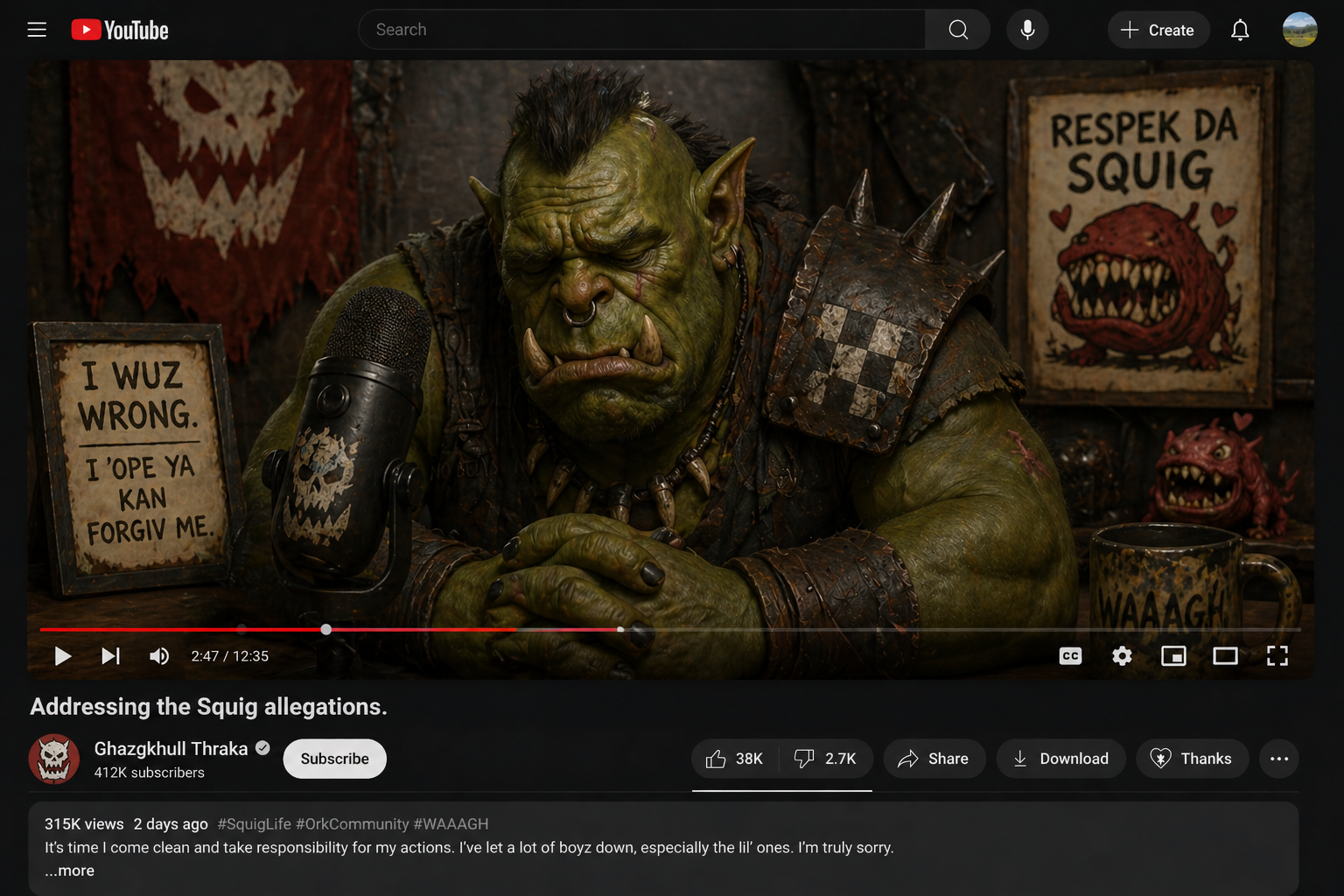
Task: Toggle theater mode
Action: pos(1225,656)
